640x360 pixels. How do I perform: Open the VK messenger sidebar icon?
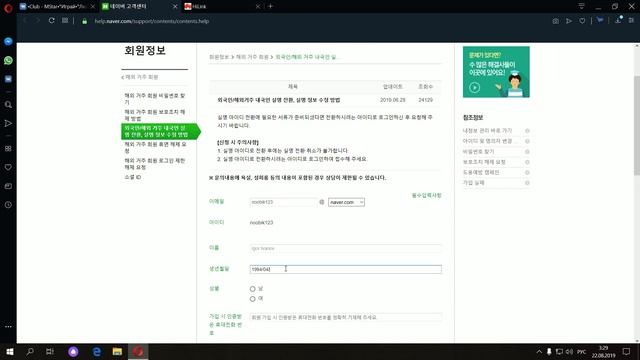[x=8, y=79]
